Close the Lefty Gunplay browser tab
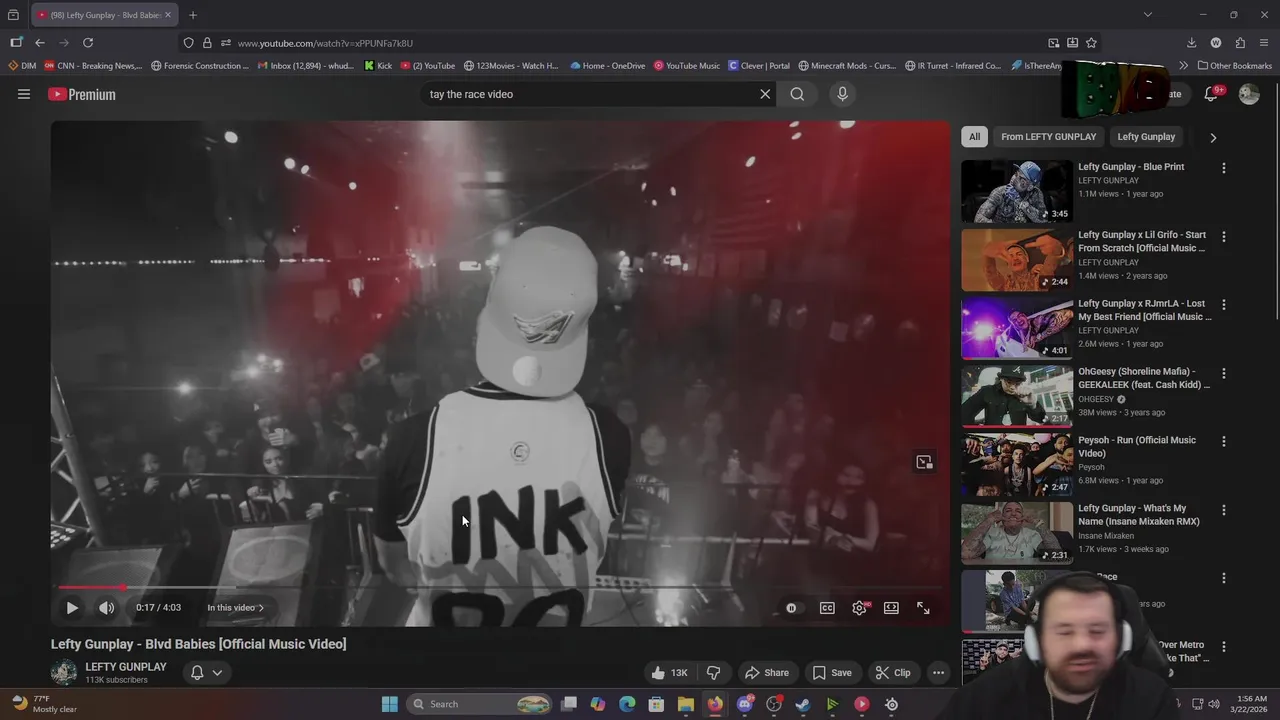Screen dimensions: 1280x720 pos(168,15)
